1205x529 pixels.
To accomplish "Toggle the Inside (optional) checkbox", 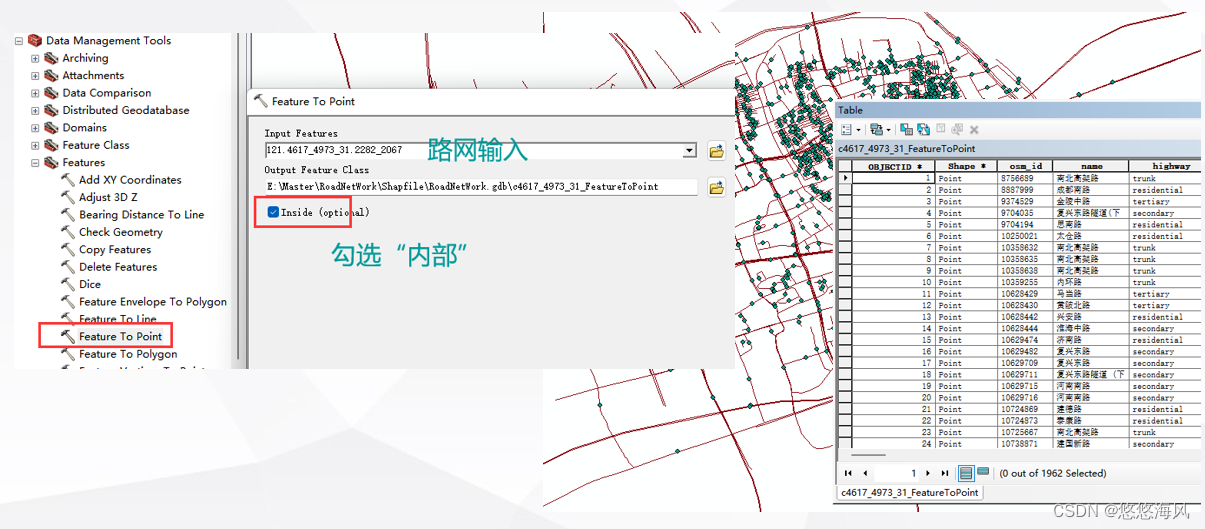I will [x=273, y=212].
